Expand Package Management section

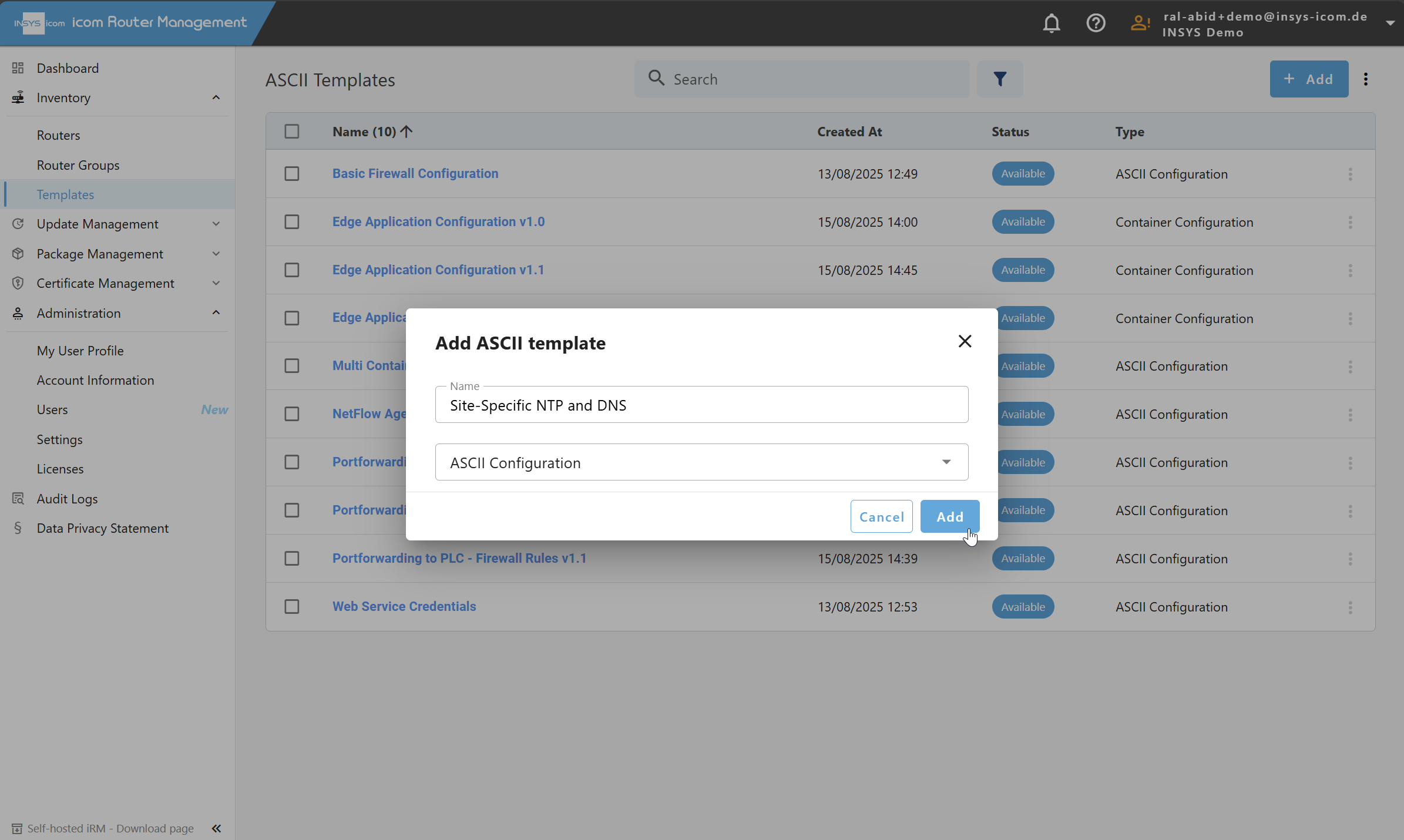point(216,254)
